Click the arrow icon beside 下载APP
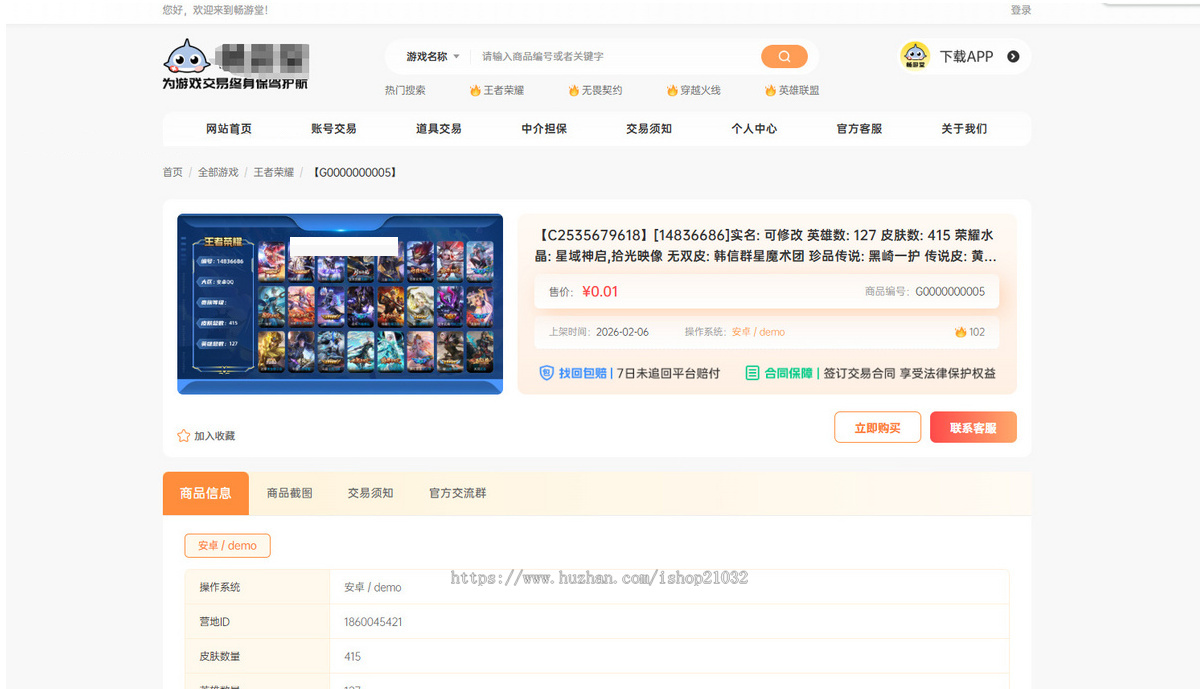This screenshot has width=1200, height=689. [x=1013, y=57]
